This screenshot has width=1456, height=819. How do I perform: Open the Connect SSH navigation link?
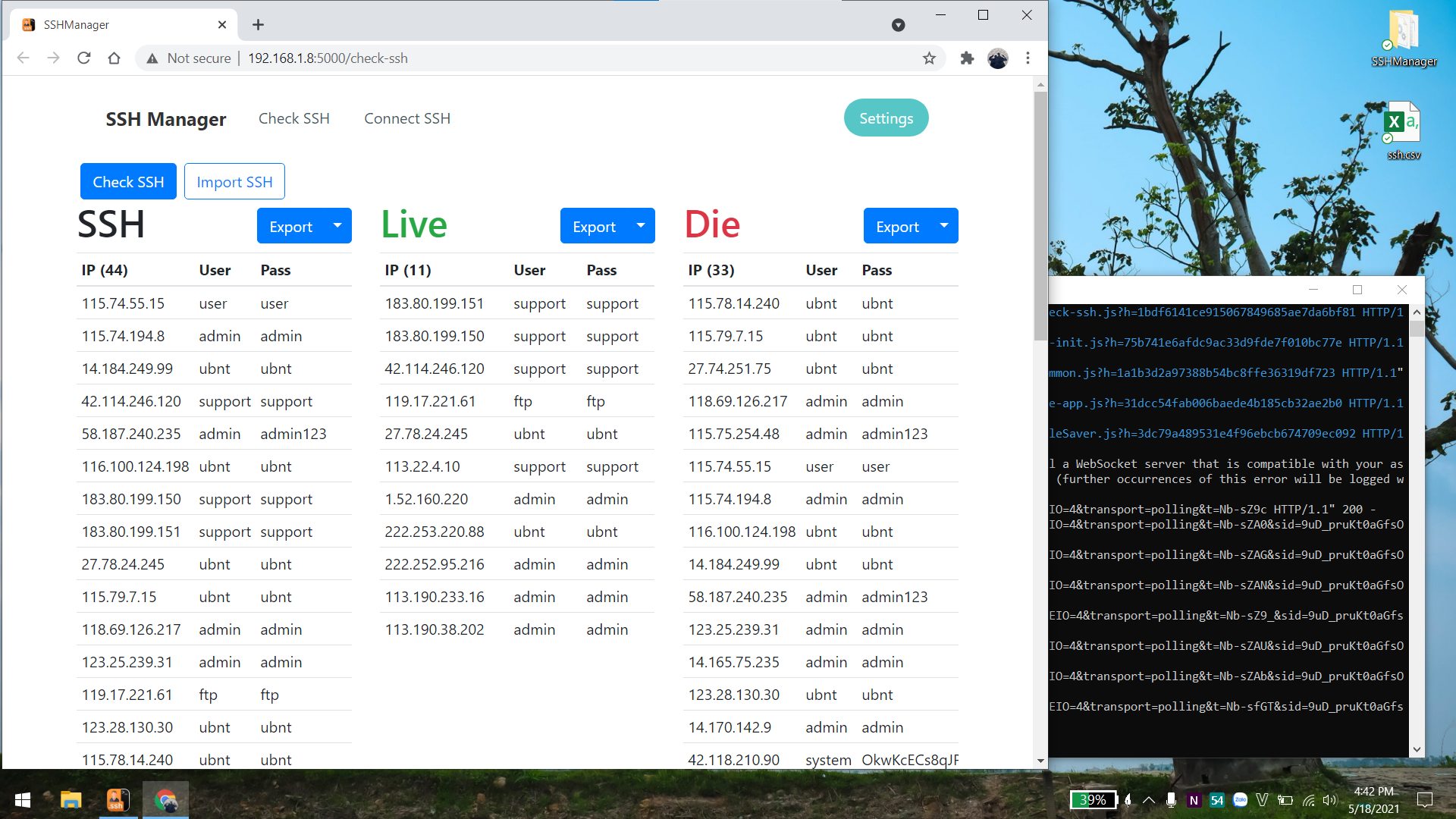coord(406,118)
